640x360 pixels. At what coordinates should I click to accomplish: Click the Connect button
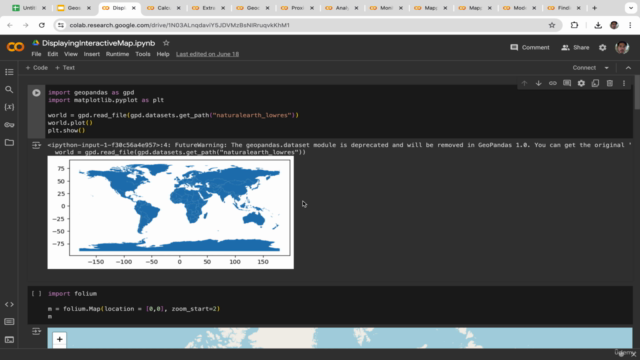[x=584, y=68]
